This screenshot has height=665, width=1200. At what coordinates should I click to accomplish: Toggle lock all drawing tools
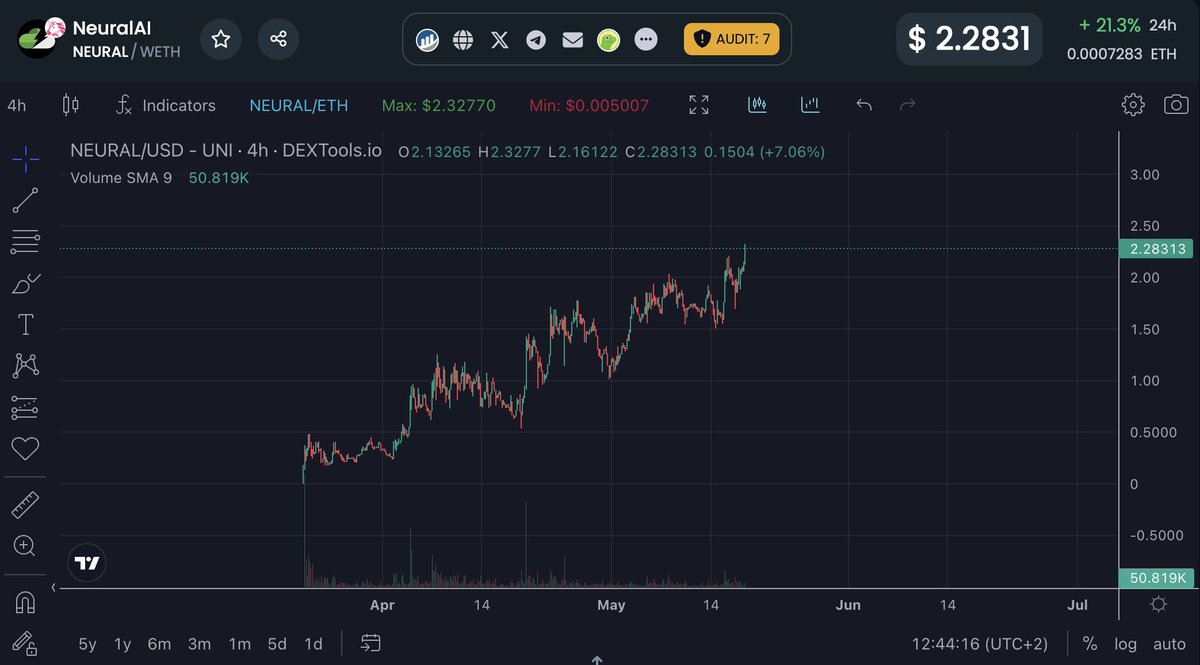pyautogui.click(x=26, y=643)
